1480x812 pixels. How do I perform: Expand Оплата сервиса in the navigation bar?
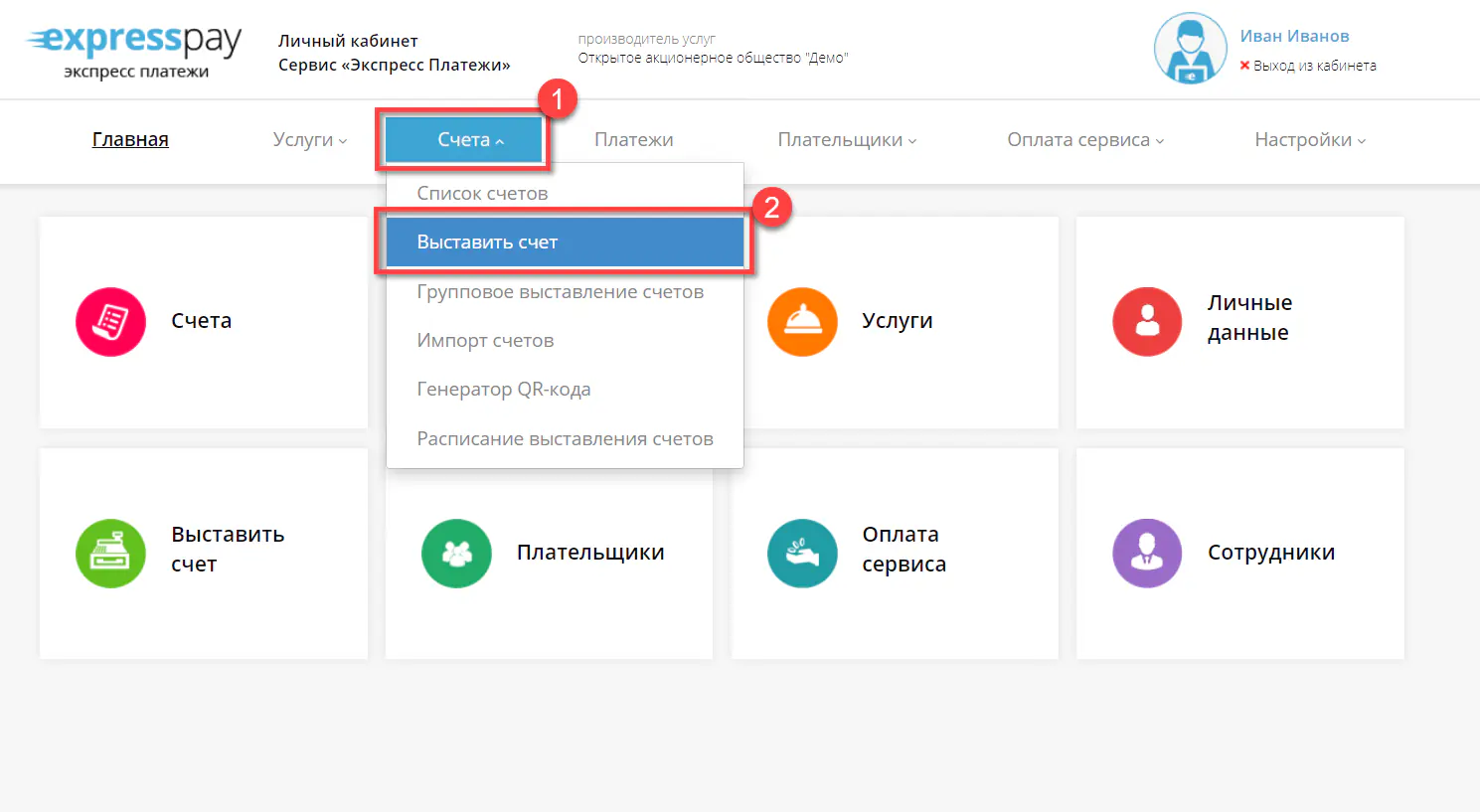(x=1085, y=140)
